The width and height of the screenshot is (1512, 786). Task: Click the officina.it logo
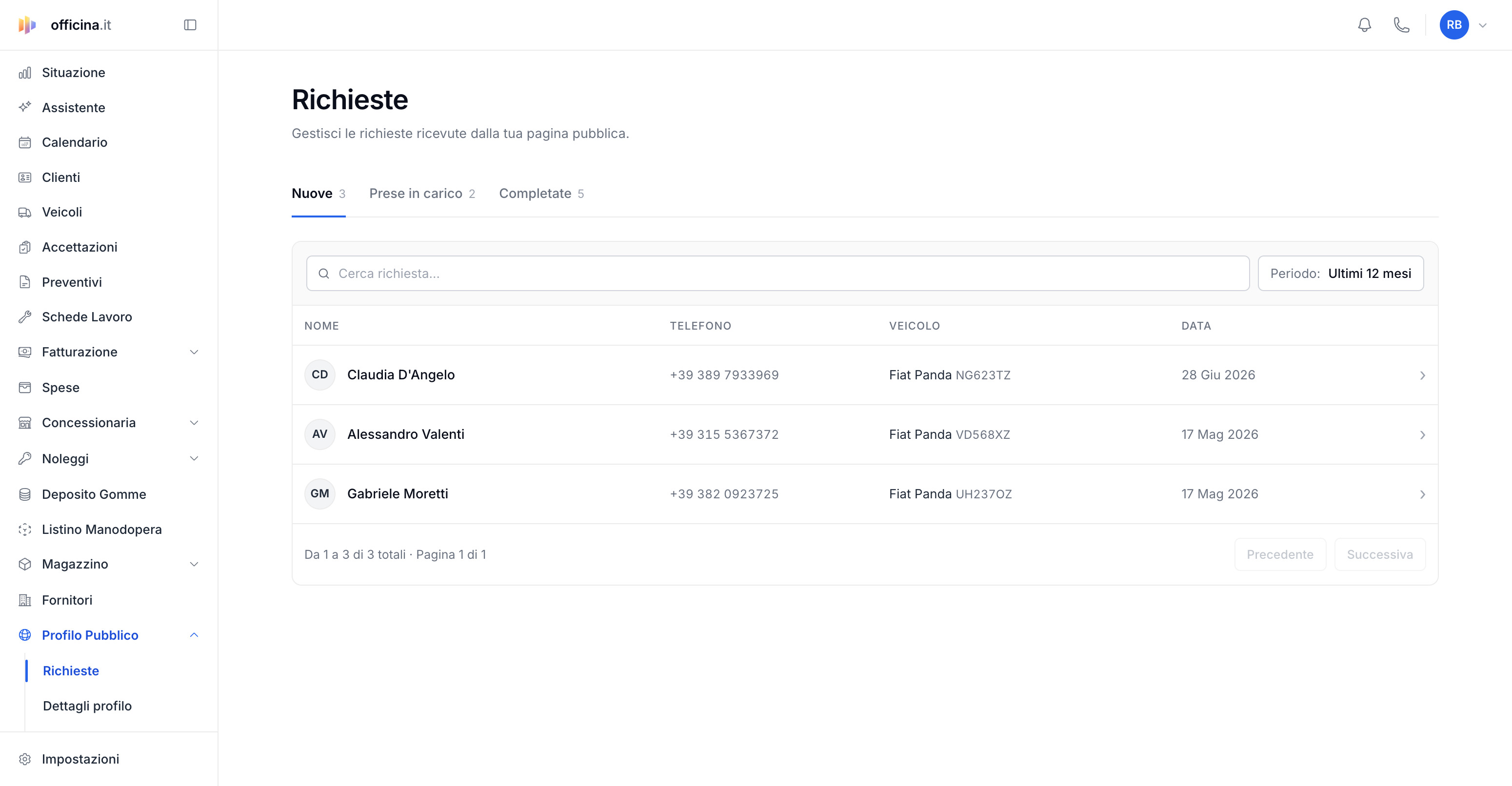[x=64, y=25]
